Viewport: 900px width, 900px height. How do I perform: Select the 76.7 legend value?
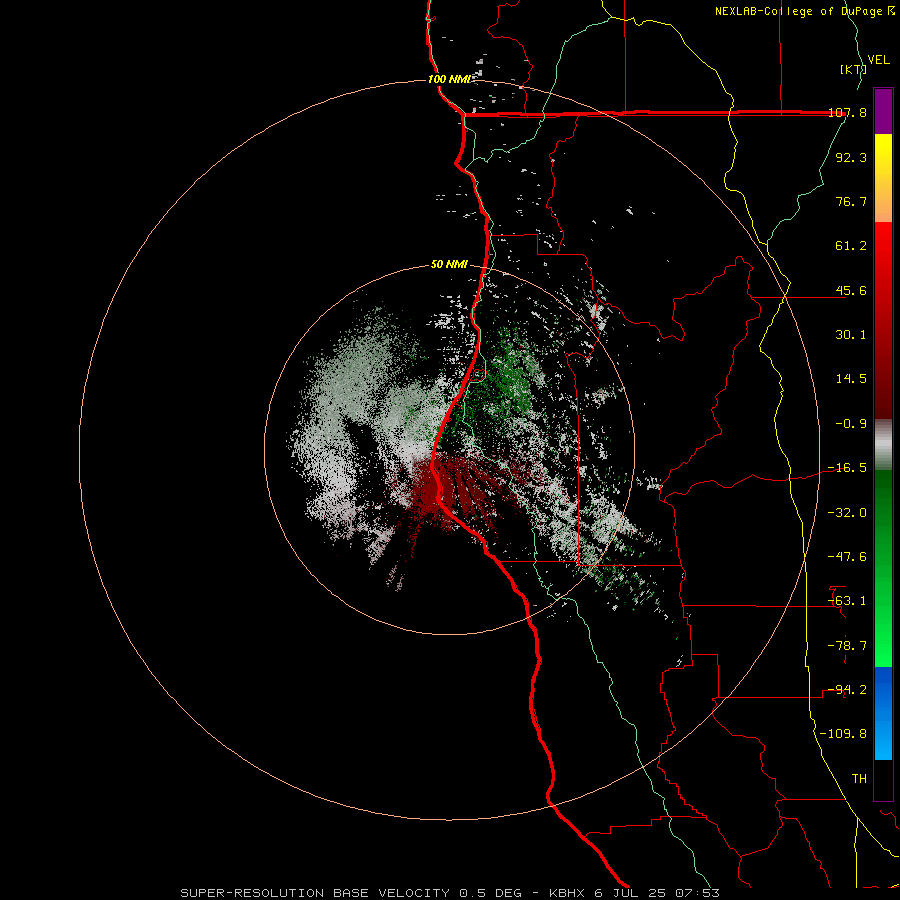[851, 201]
